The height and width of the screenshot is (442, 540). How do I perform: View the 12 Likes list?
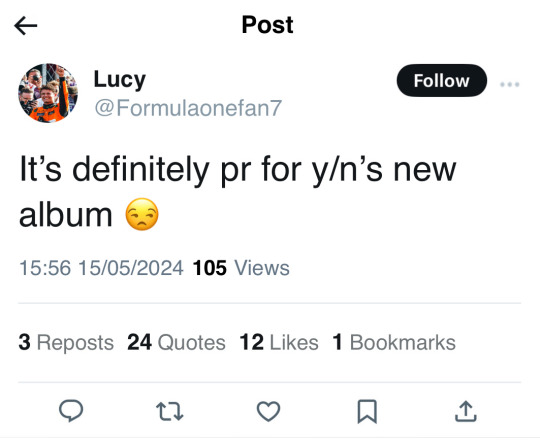[279, 342]
